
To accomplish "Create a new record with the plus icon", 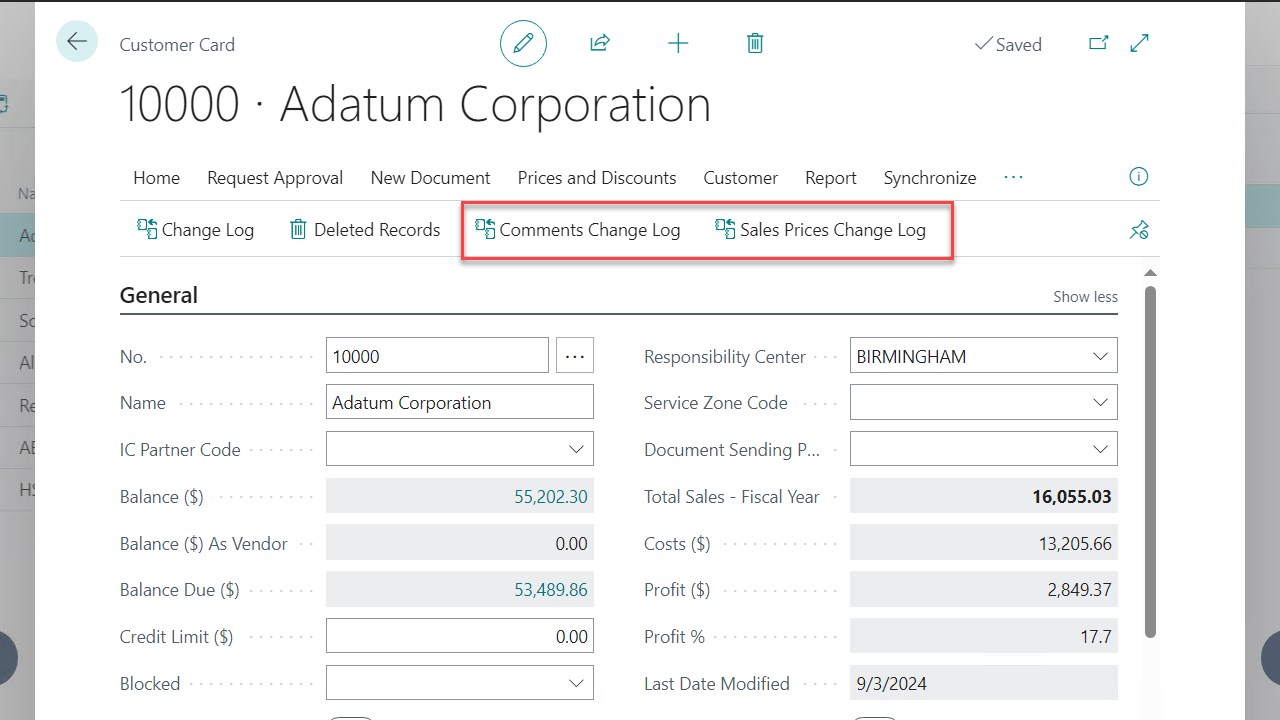I will [678, 43].
